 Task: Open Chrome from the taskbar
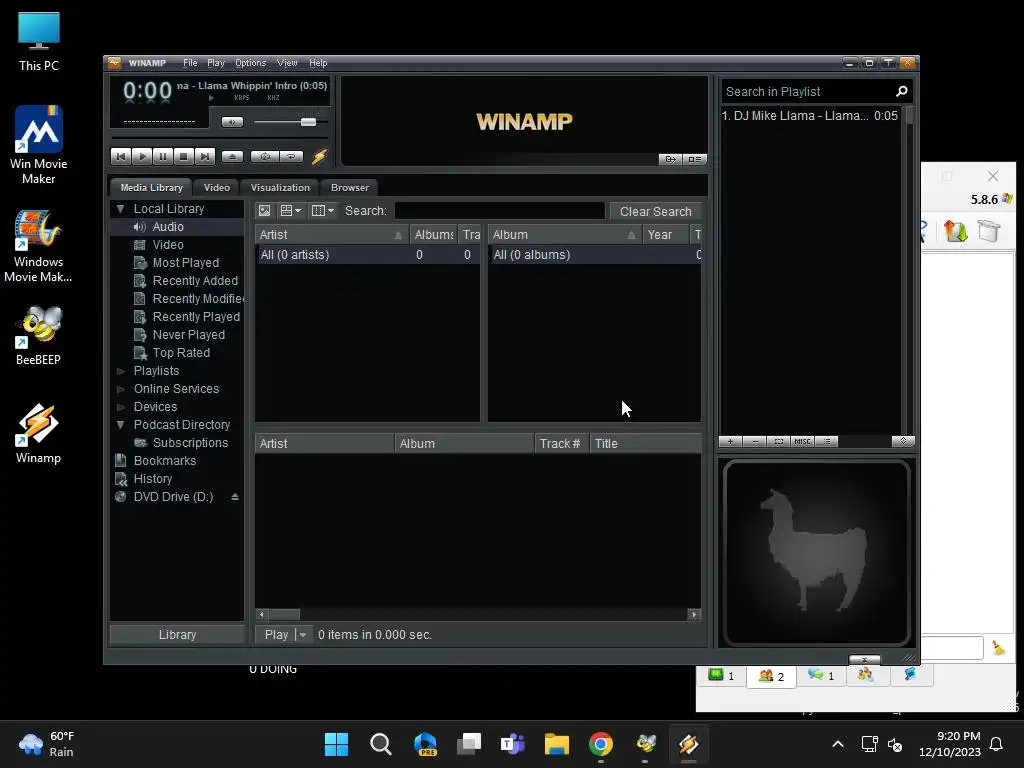coord(601,744)
